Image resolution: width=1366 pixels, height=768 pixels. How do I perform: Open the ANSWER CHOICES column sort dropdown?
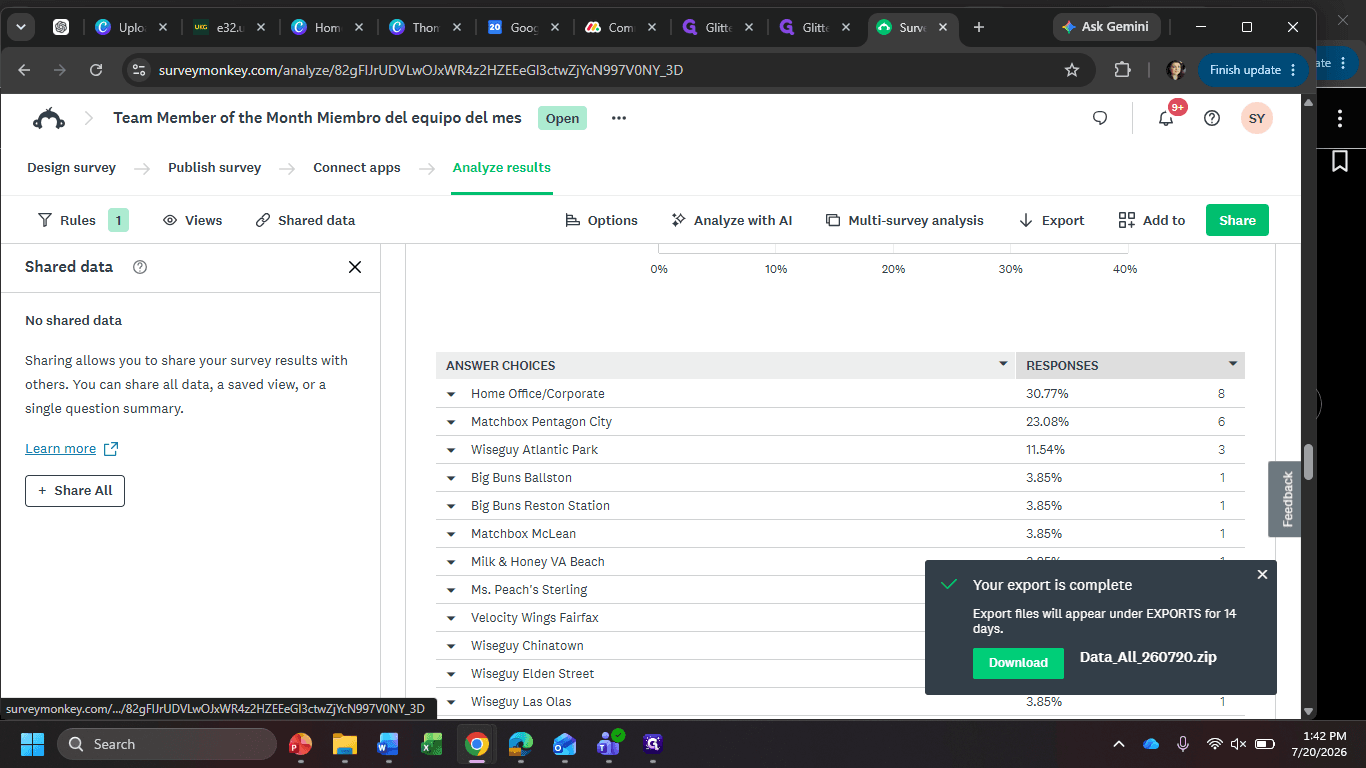(1003, 364)
